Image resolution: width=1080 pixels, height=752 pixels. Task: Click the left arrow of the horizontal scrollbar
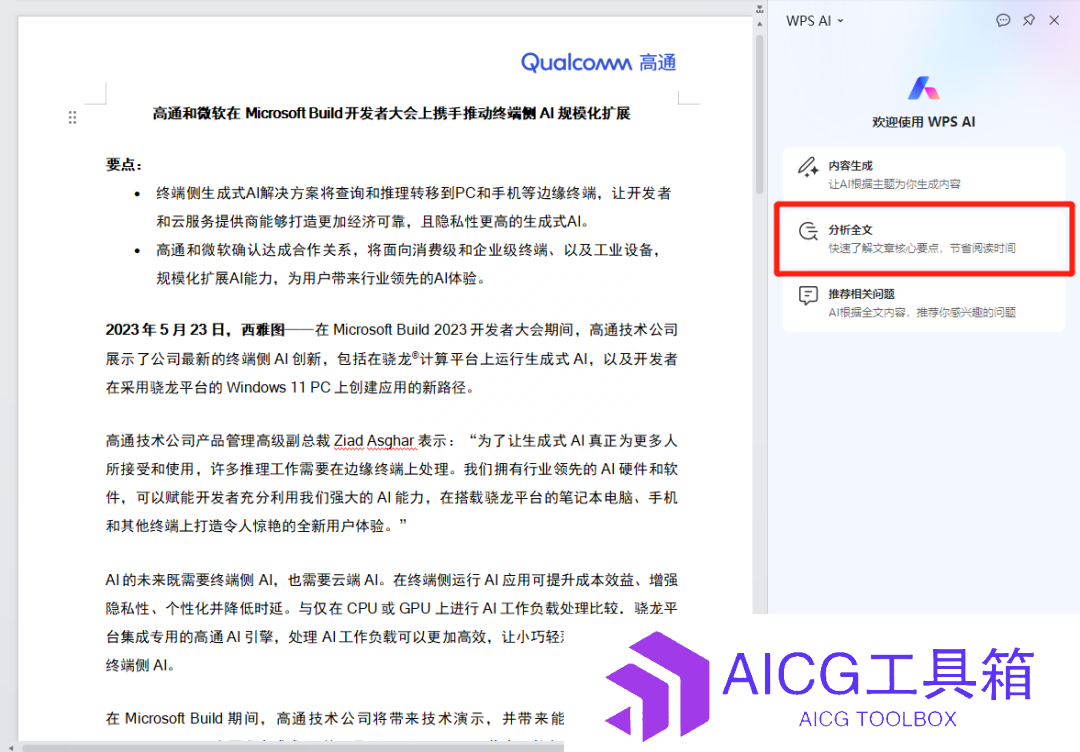click(x=10, y=747)
